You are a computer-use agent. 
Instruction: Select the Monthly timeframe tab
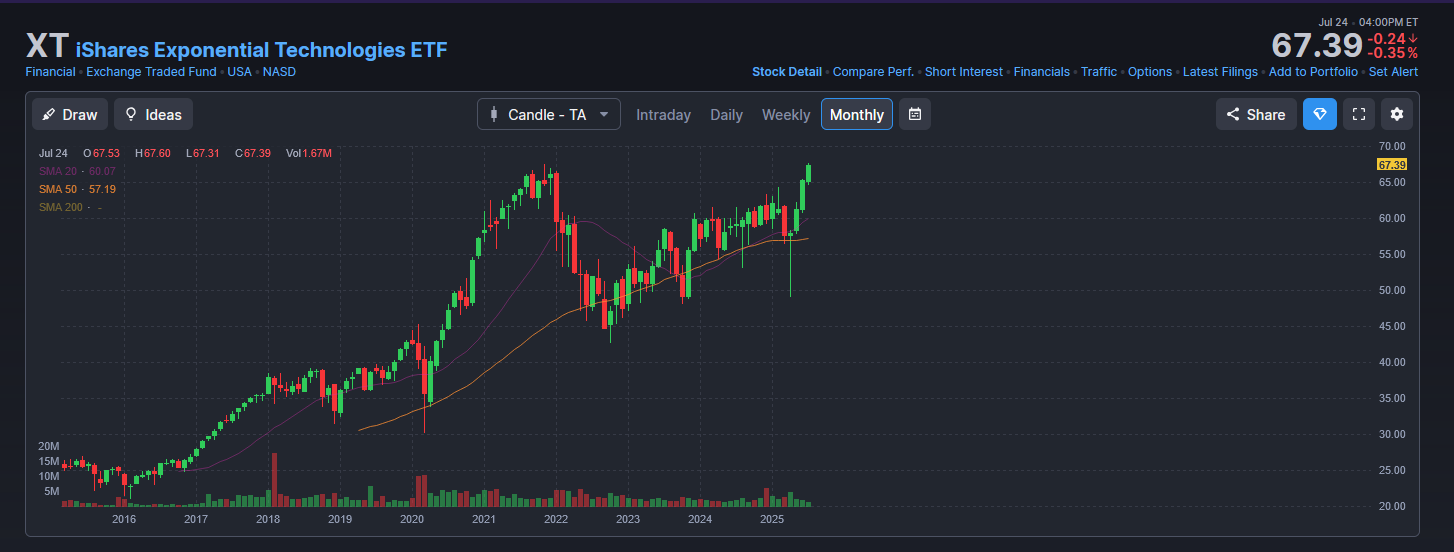tap(857, 114)
